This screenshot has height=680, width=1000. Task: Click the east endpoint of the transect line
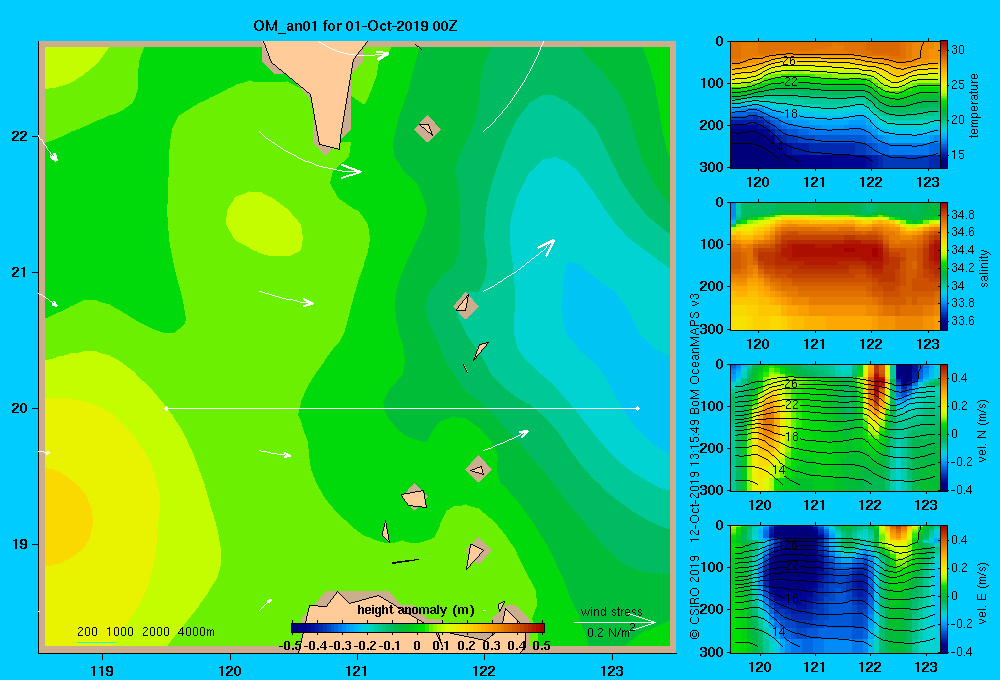[638, 408]
